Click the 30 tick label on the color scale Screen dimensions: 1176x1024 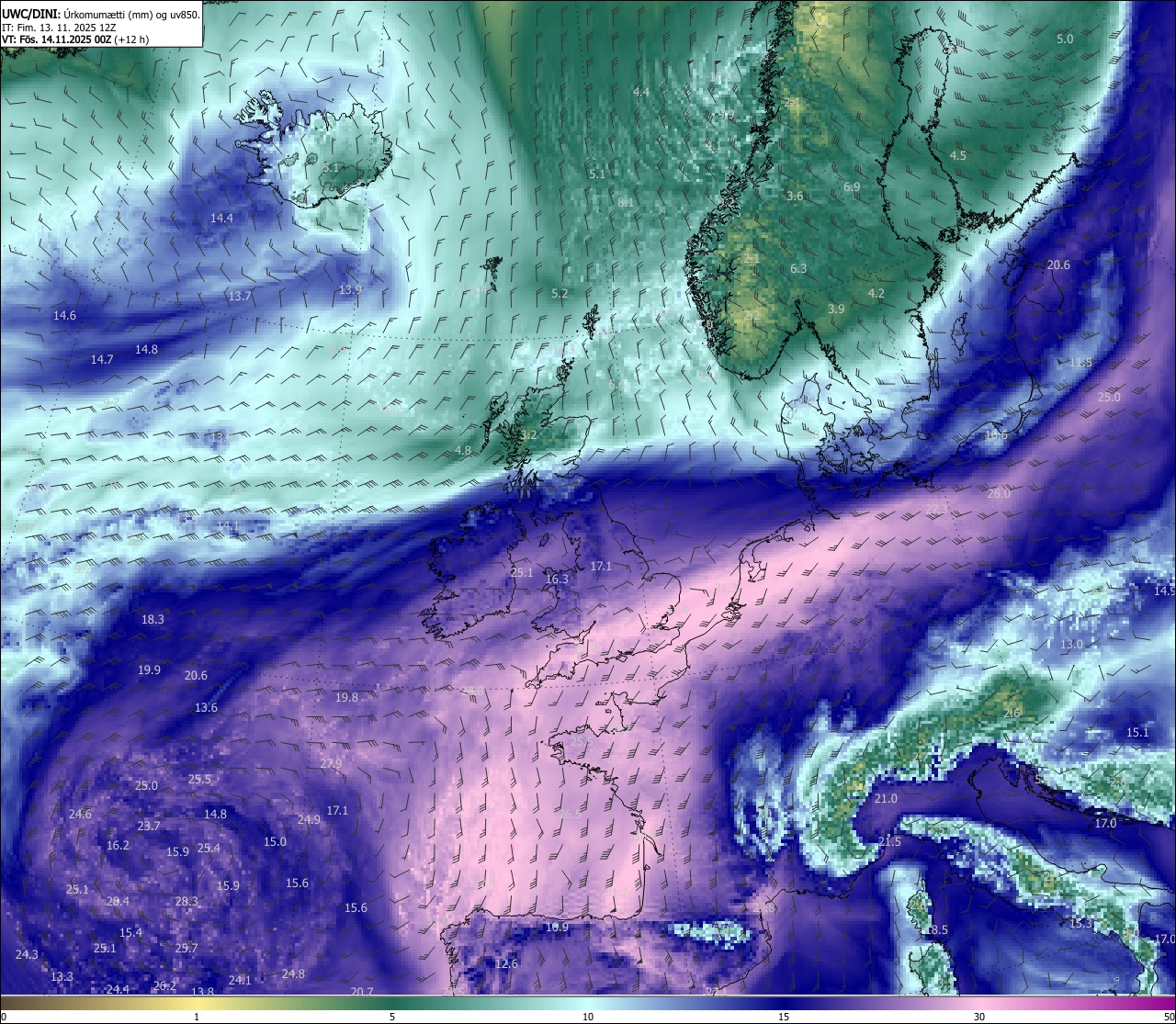979,1017
